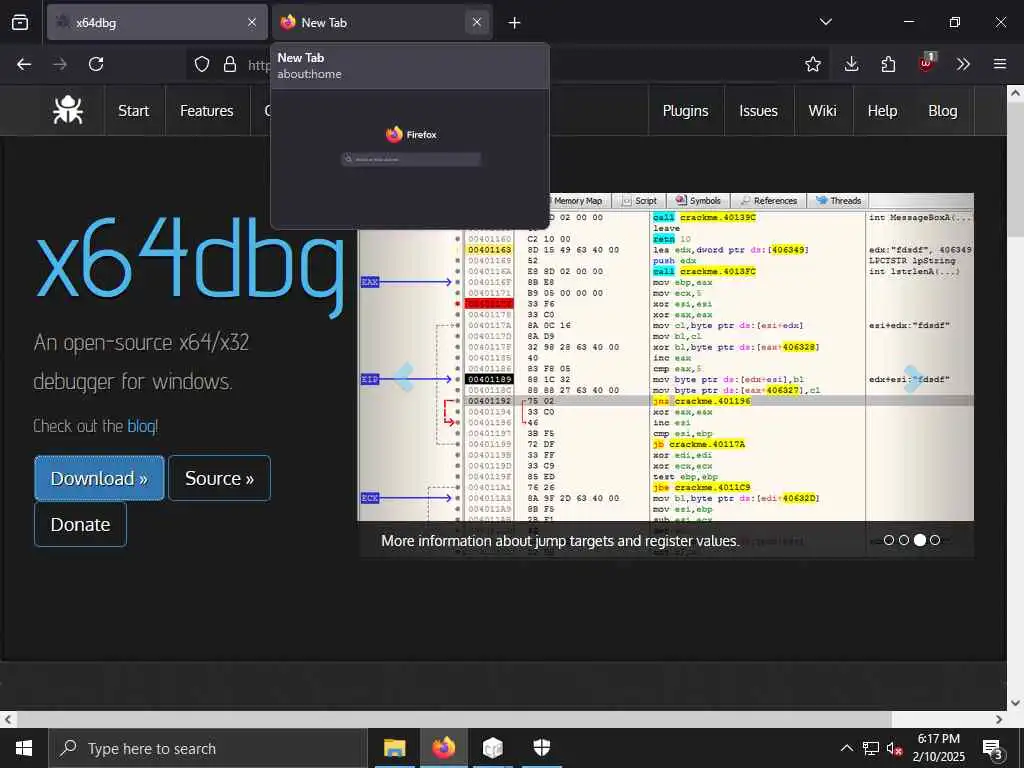Screen dimensions: 1024x768
Task: Open File Explorer from taskbar
Action: 394,748
